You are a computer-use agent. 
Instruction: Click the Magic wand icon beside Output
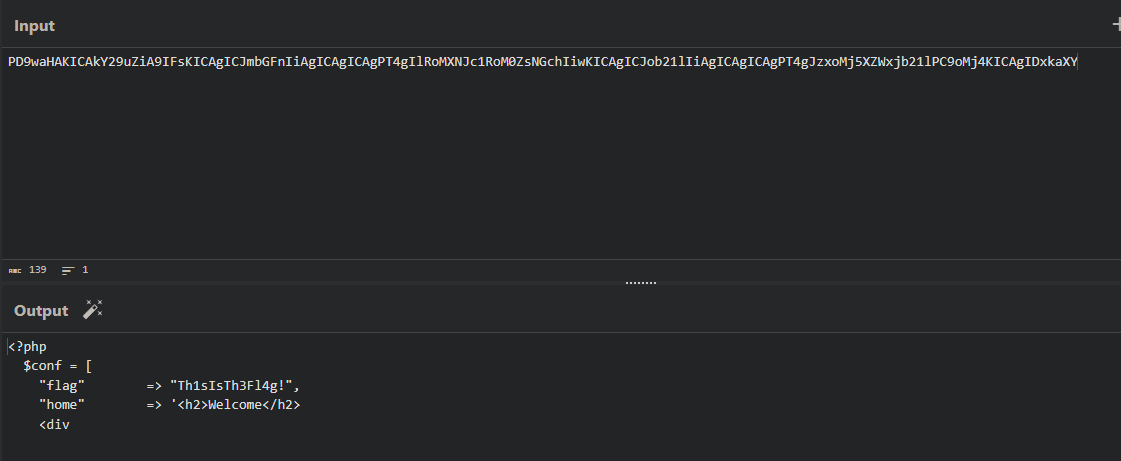[x=93, y=310]
